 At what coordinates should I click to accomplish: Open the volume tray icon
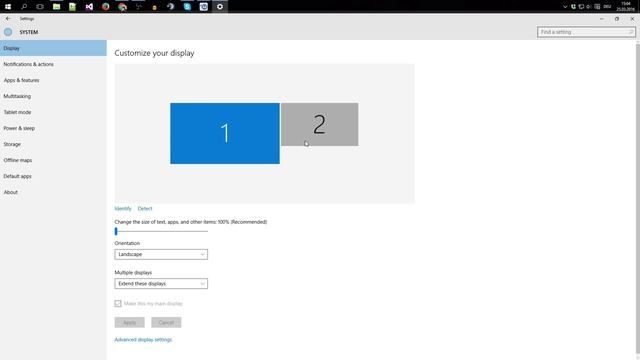coord(589,7)
